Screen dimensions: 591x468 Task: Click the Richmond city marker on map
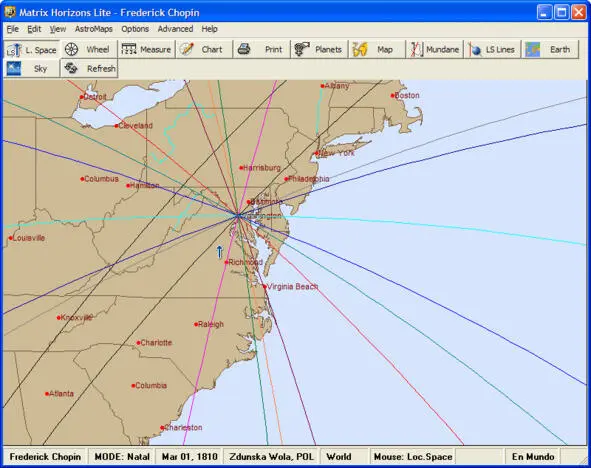[x=227, y=262]
